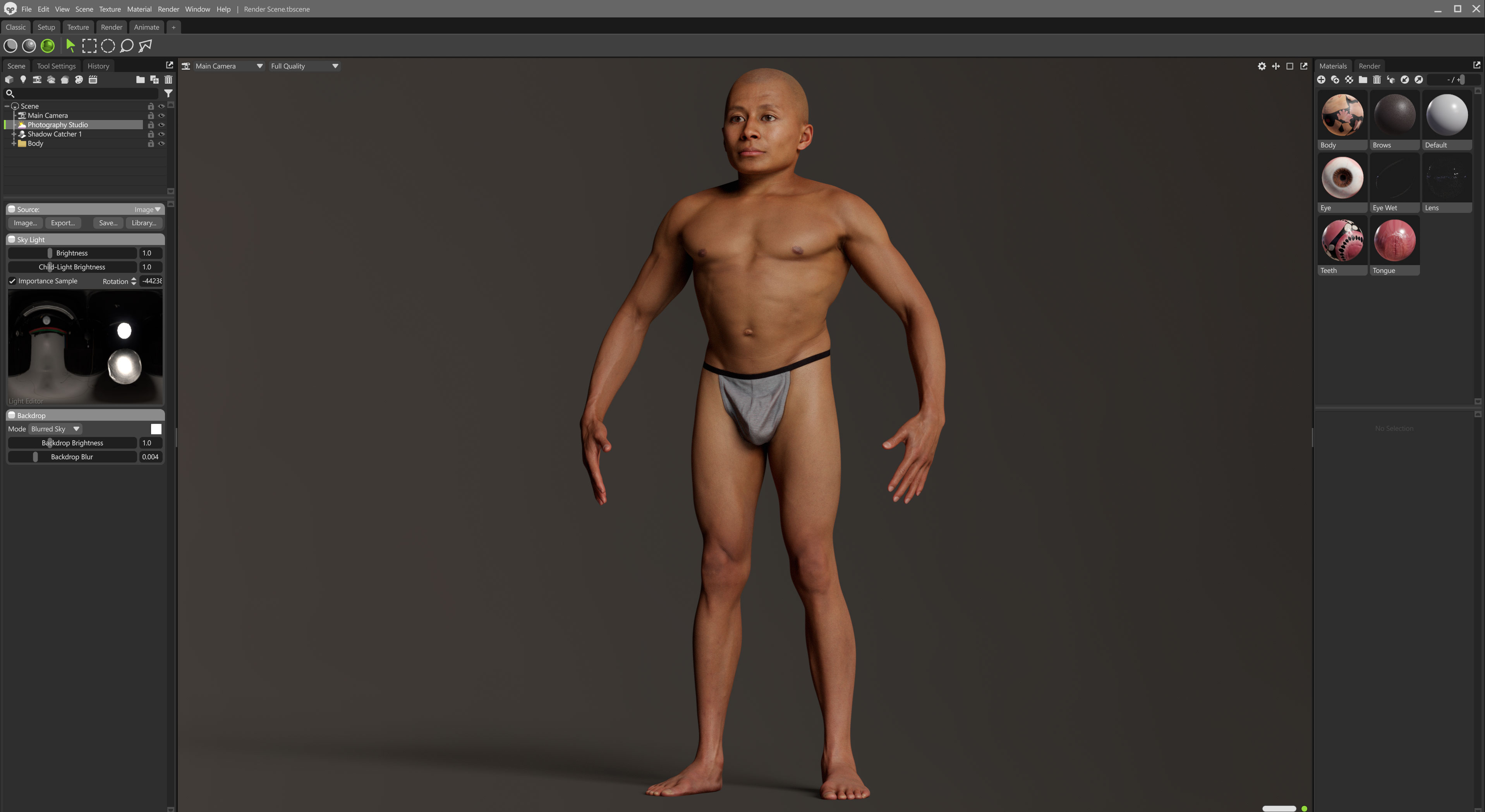Click the Export... sky button
The width and height of the screenshot is (1485, 812).
63,223
